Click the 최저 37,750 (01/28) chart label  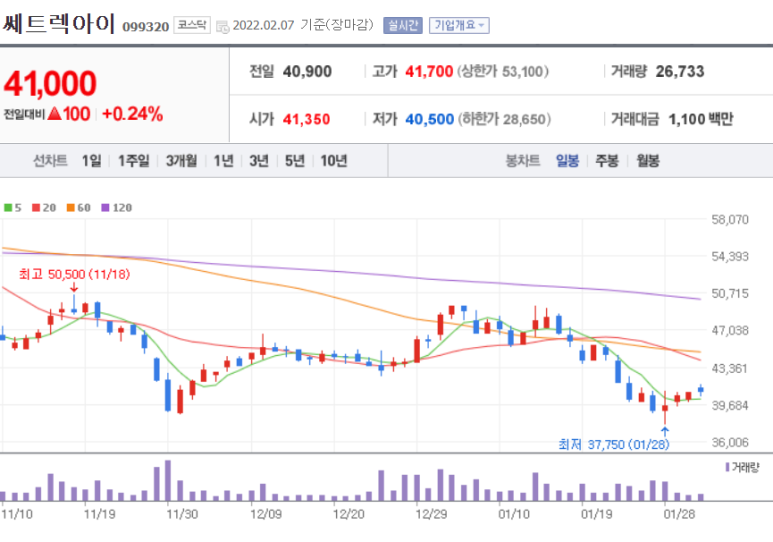tap(614, 444)
